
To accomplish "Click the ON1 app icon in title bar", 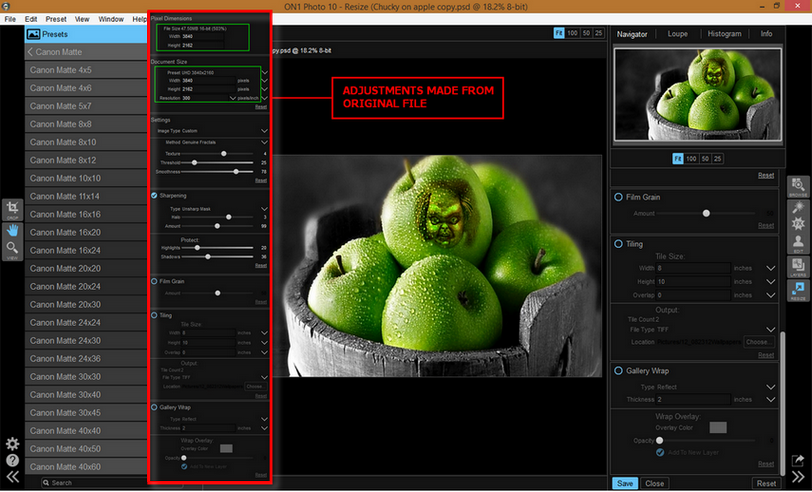I will click(7, 6).
